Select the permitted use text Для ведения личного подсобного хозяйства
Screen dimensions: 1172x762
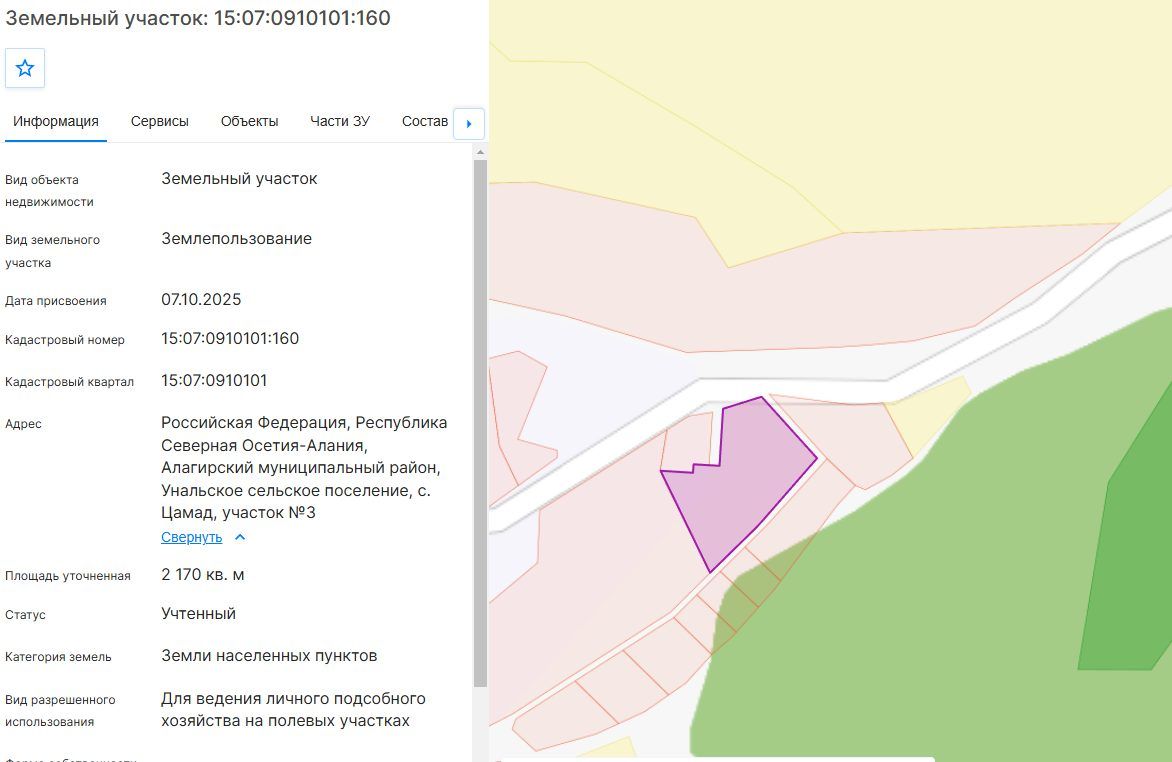coord(293,710)
